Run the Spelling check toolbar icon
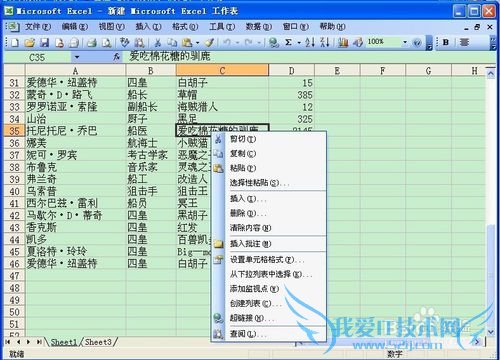 pos(125,42)
